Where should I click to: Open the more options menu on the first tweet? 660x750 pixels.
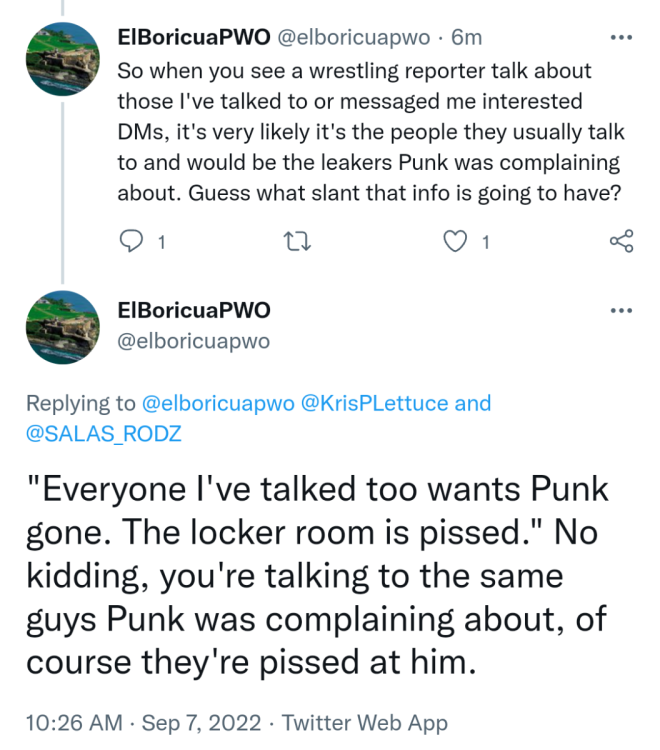621,38
